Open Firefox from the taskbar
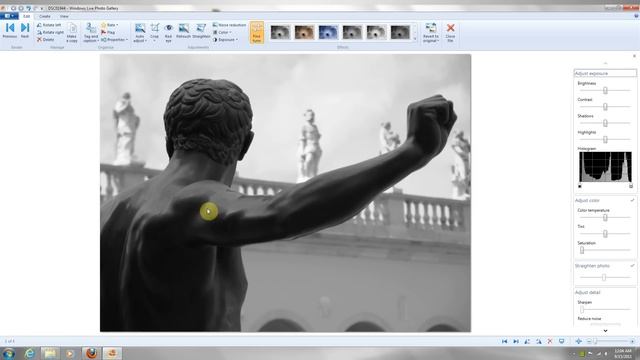 91,353
